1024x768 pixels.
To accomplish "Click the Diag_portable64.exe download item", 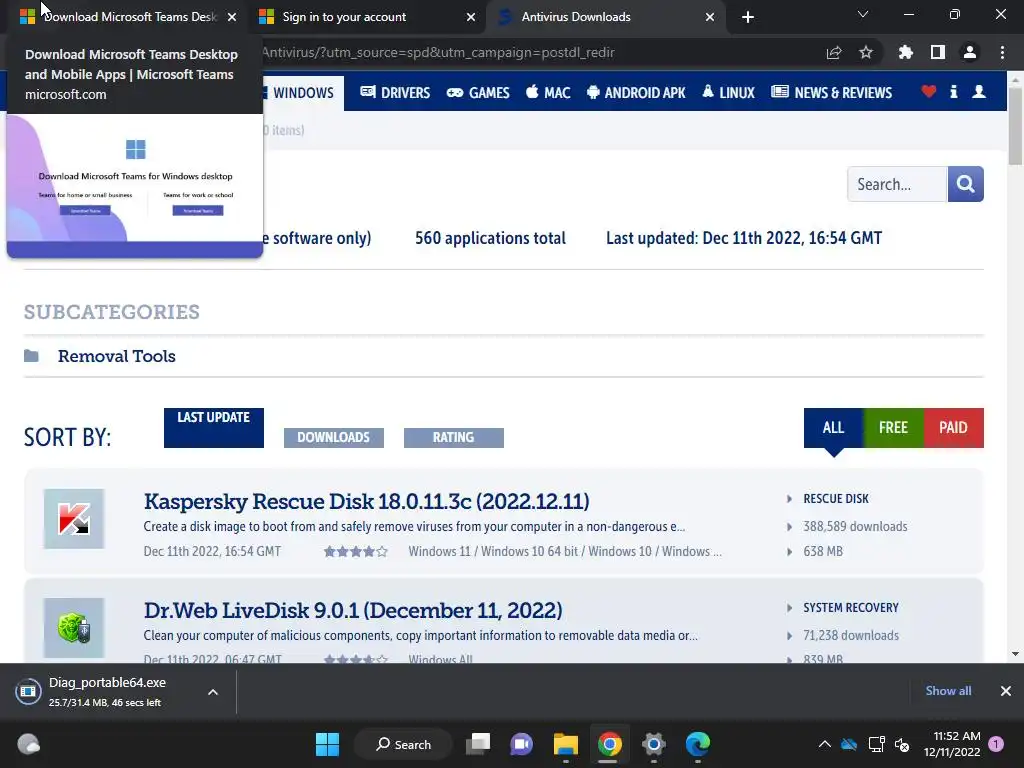I will coord(108,692).
